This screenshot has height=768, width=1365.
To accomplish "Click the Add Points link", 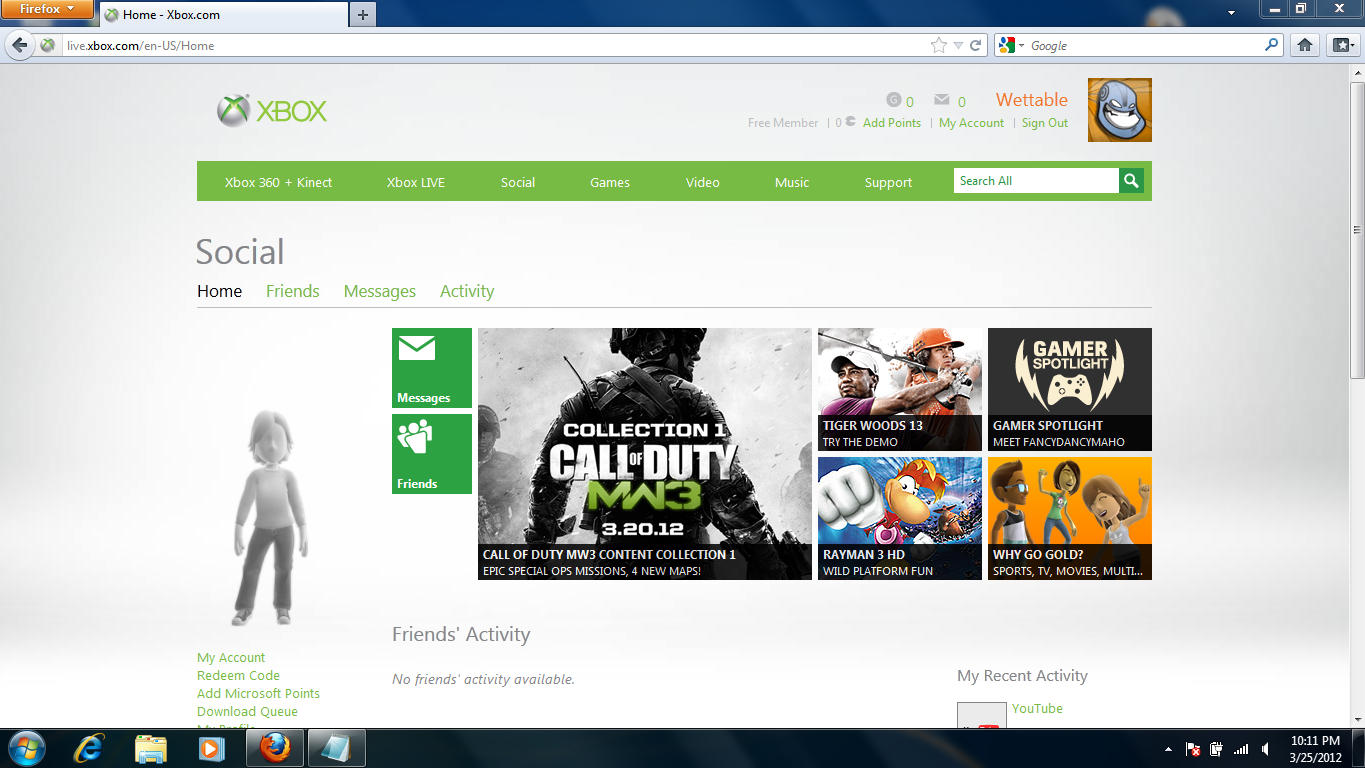I will (x=892, y=123).
